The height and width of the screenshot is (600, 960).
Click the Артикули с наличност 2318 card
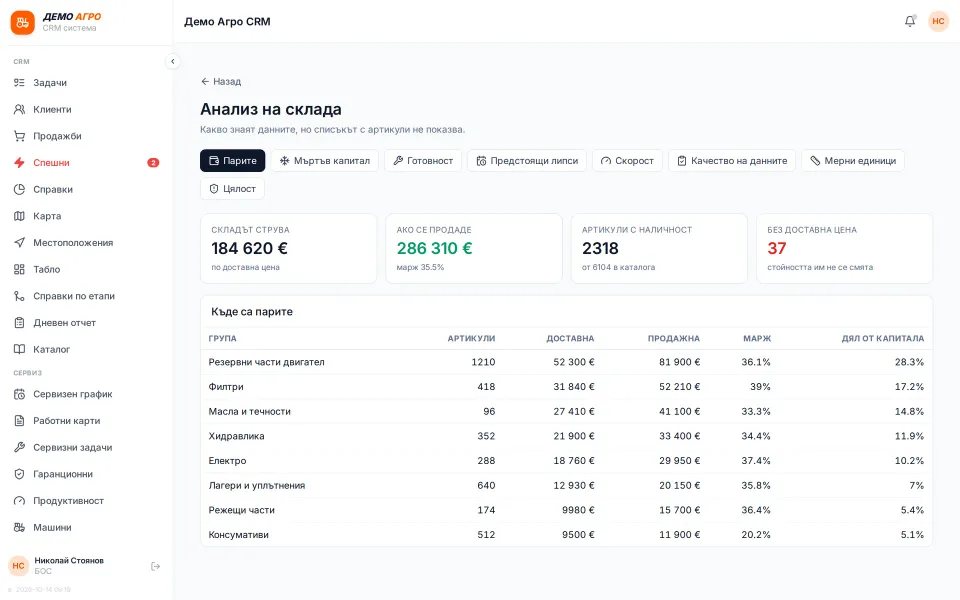(659, 249)
